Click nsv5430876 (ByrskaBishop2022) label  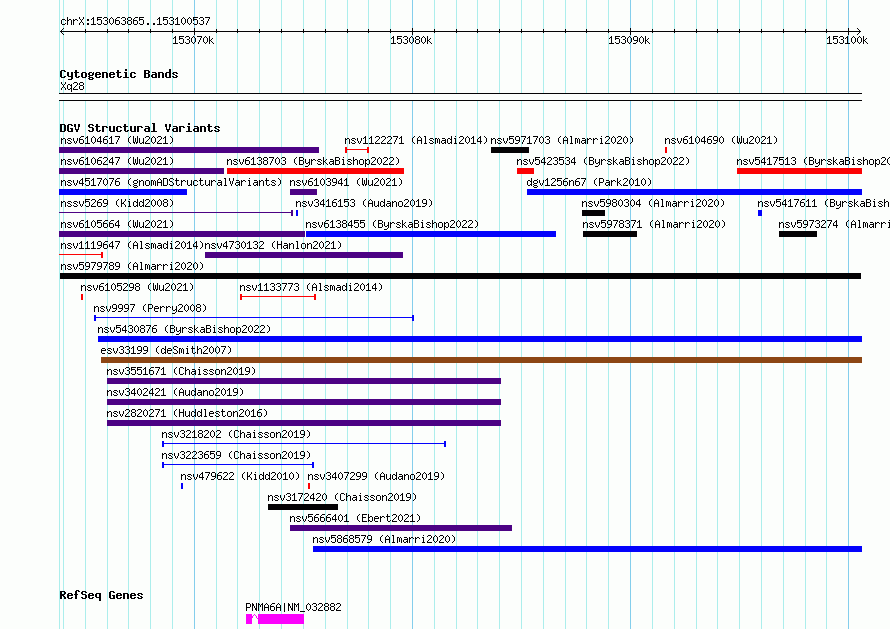click(184, 329)
